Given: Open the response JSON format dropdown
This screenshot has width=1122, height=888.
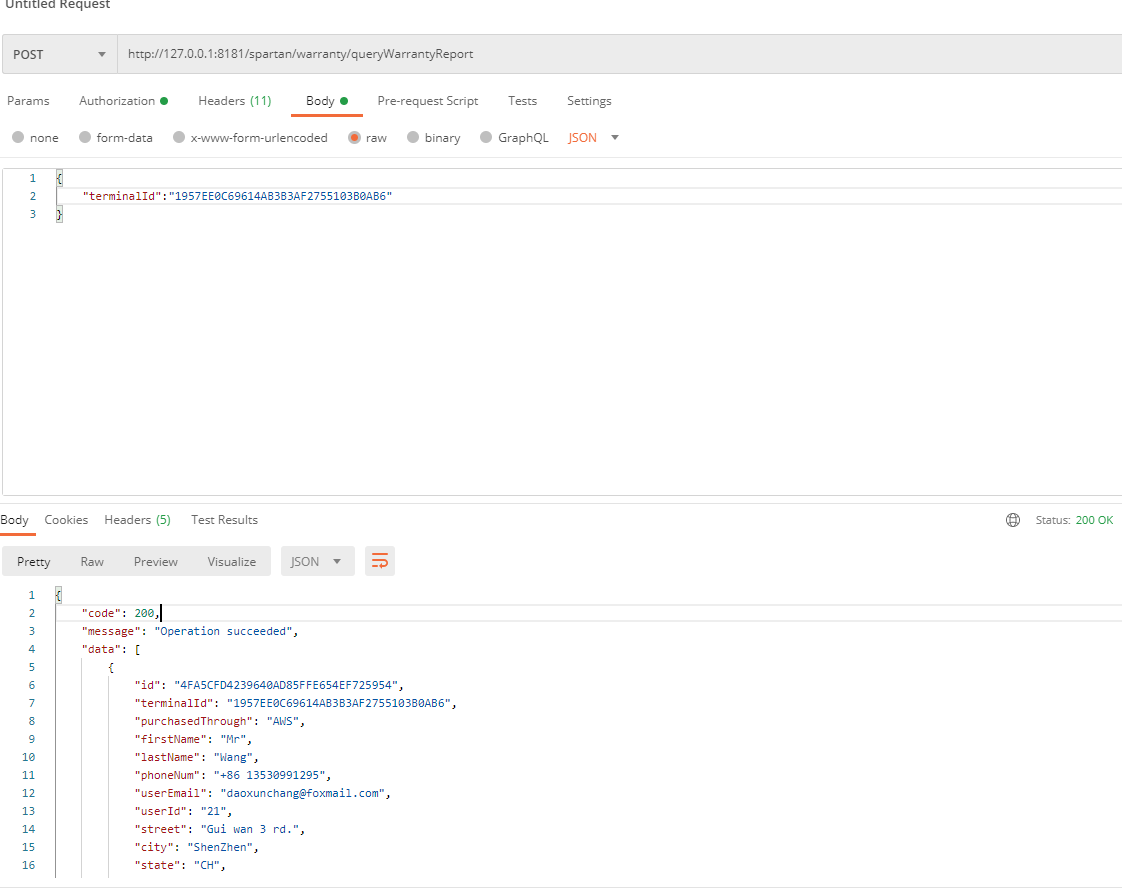Looking at the screenshot, I should coord(317,562).
